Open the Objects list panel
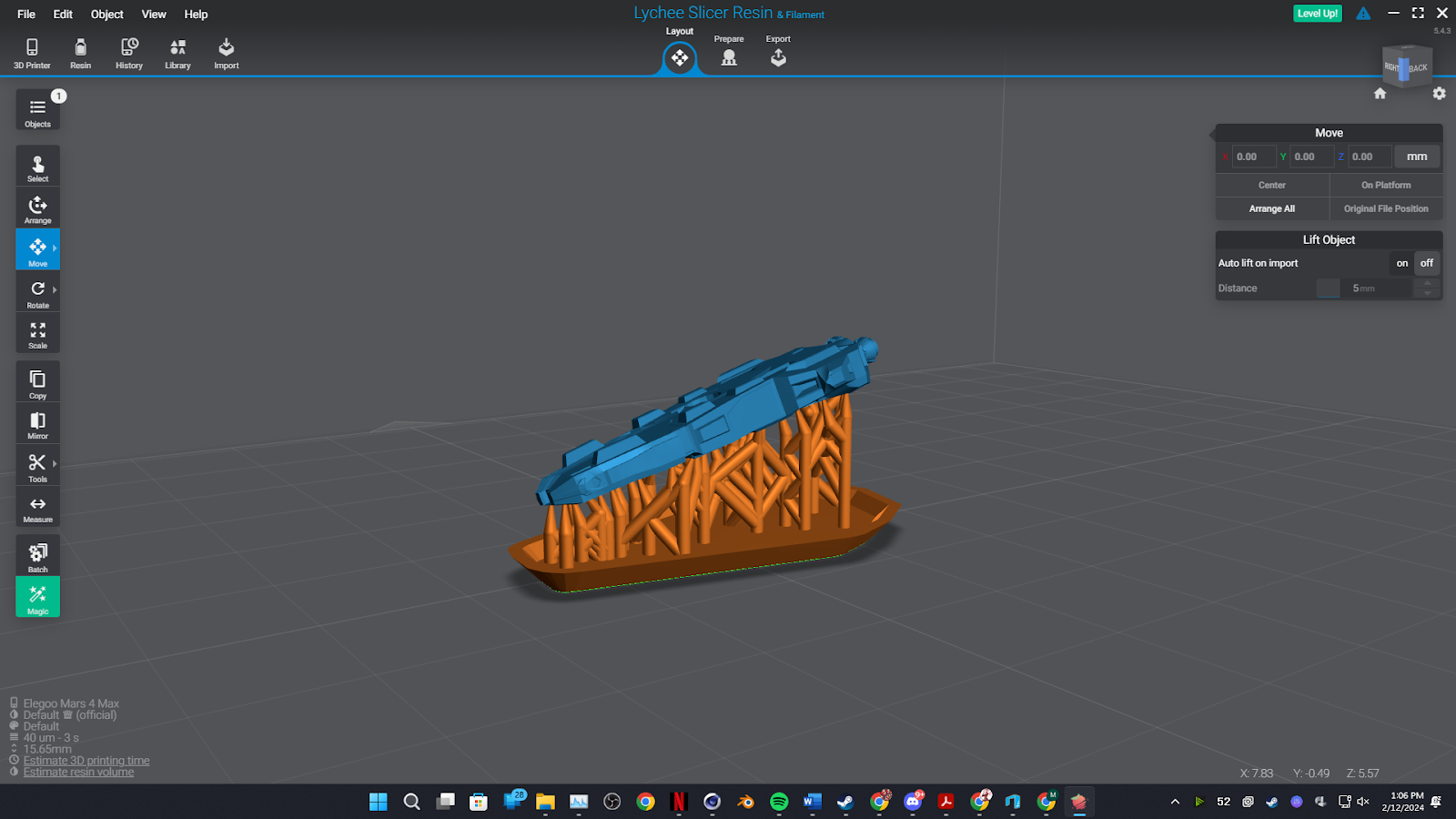The width and height of the screenshot is (1456, 819). click(x=37, y=111)
